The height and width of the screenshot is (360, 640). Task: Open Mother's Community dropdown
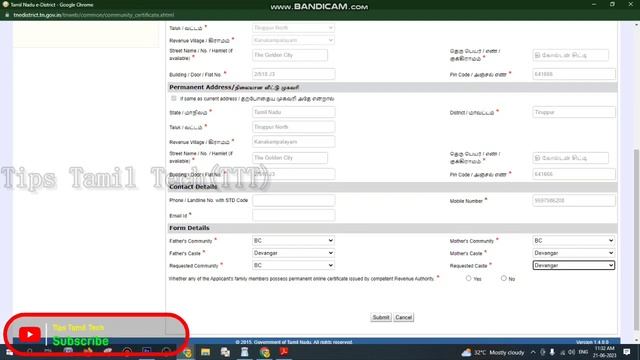(573, 241)
